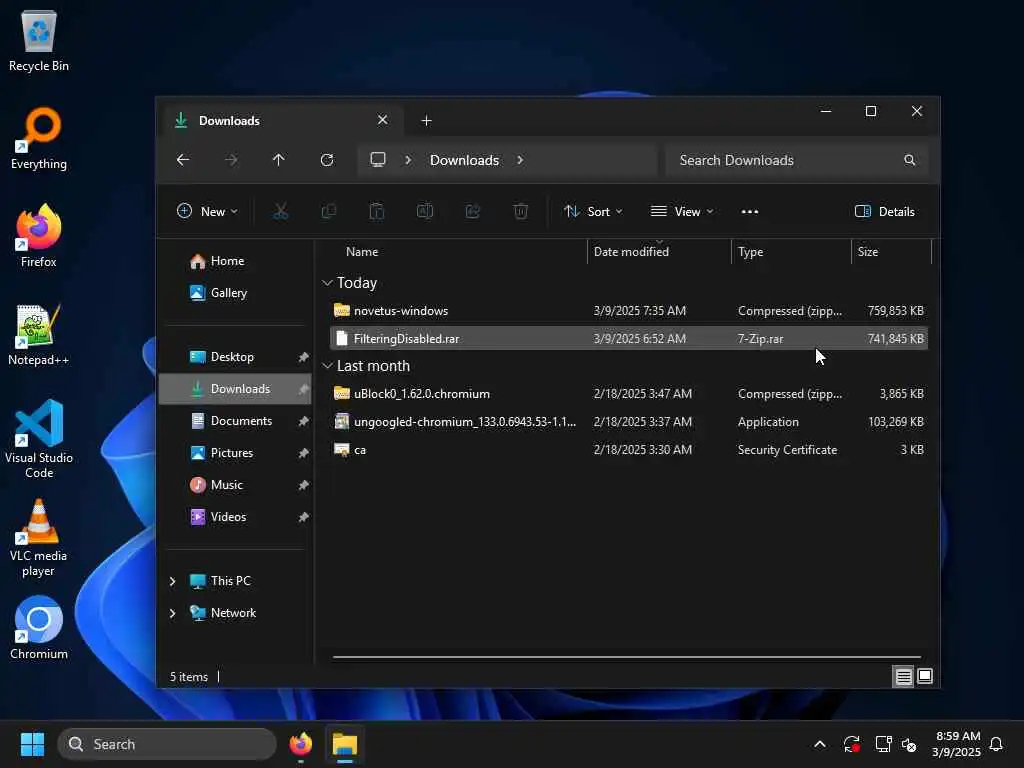Open the See more ellipsis menu
The width and height of the screenshot is (1024, 768).
(x=750, y=212)
